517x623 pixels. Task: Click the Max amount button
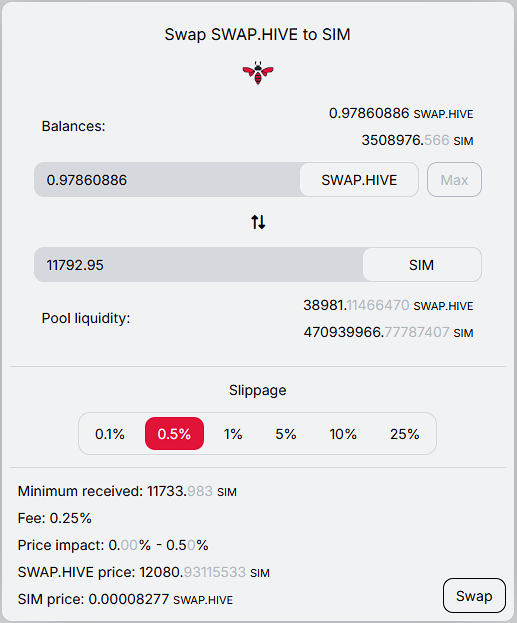pyautogui.click(x=454, y=180)
